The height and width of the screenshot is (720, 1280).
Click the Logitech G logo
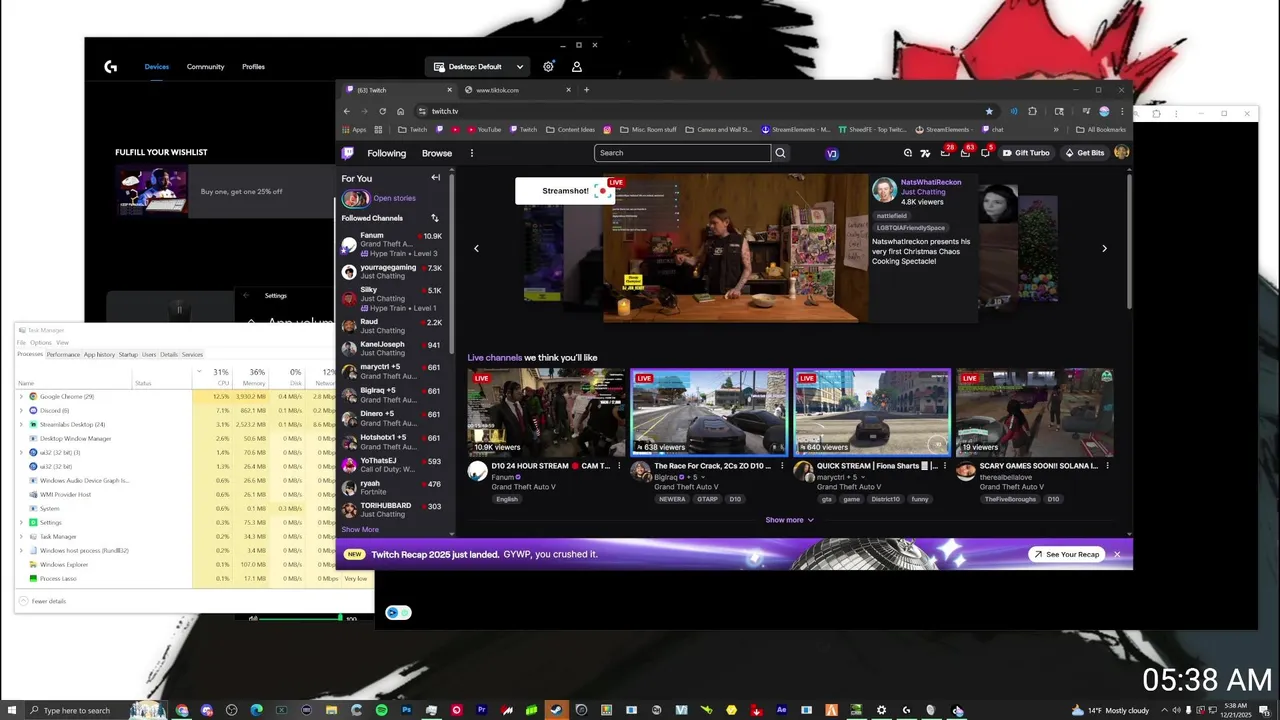111,67
